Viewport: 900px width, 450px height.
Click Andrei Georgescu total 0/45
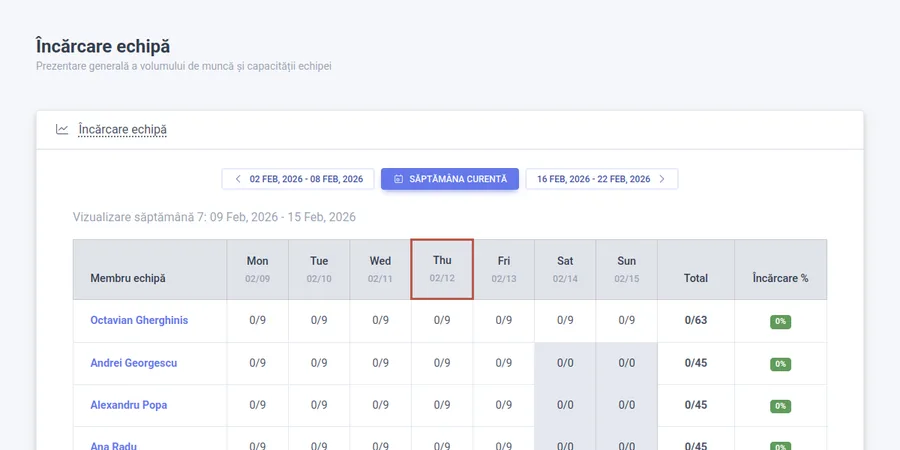(x=696, y=363)
